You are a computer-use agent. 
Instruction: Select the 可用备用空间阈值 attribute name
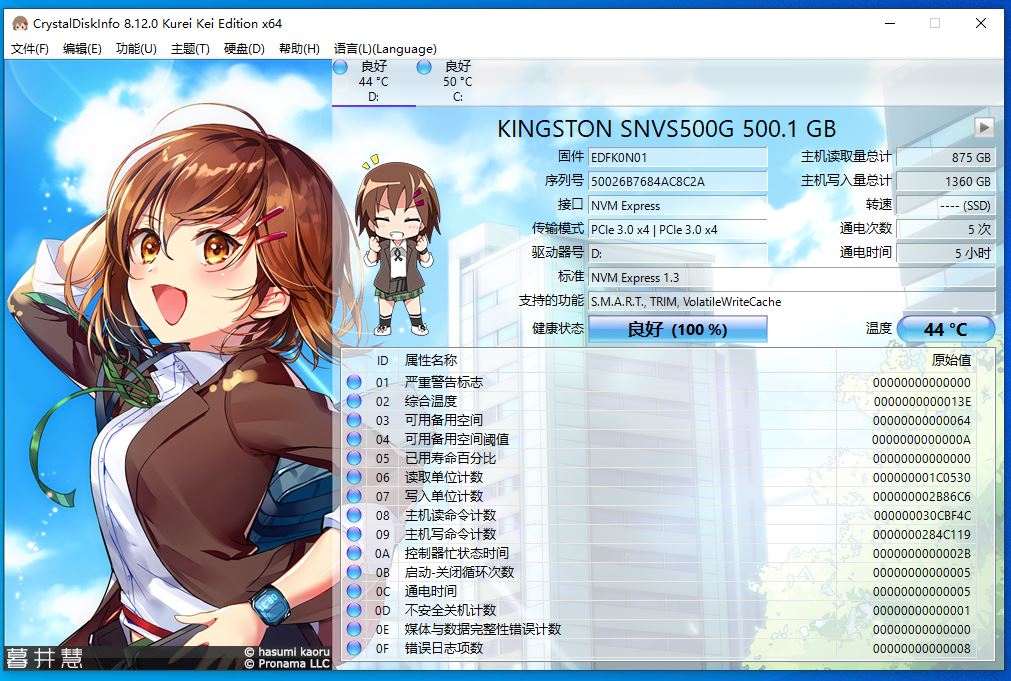tap(456, 439)
